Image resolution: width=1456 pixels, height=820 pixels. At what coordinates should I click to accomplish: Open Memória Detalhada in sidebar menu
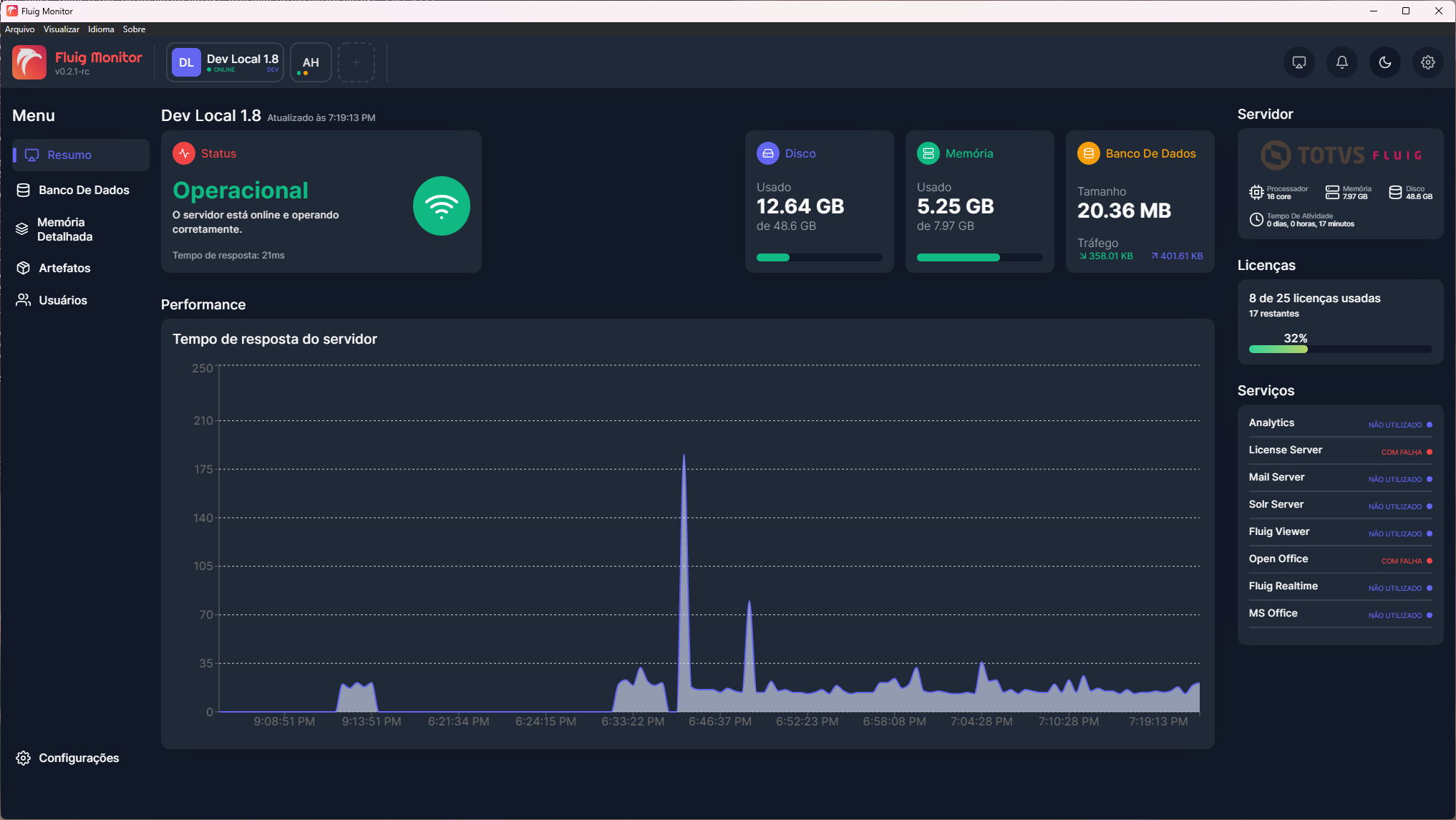[64, 229]
